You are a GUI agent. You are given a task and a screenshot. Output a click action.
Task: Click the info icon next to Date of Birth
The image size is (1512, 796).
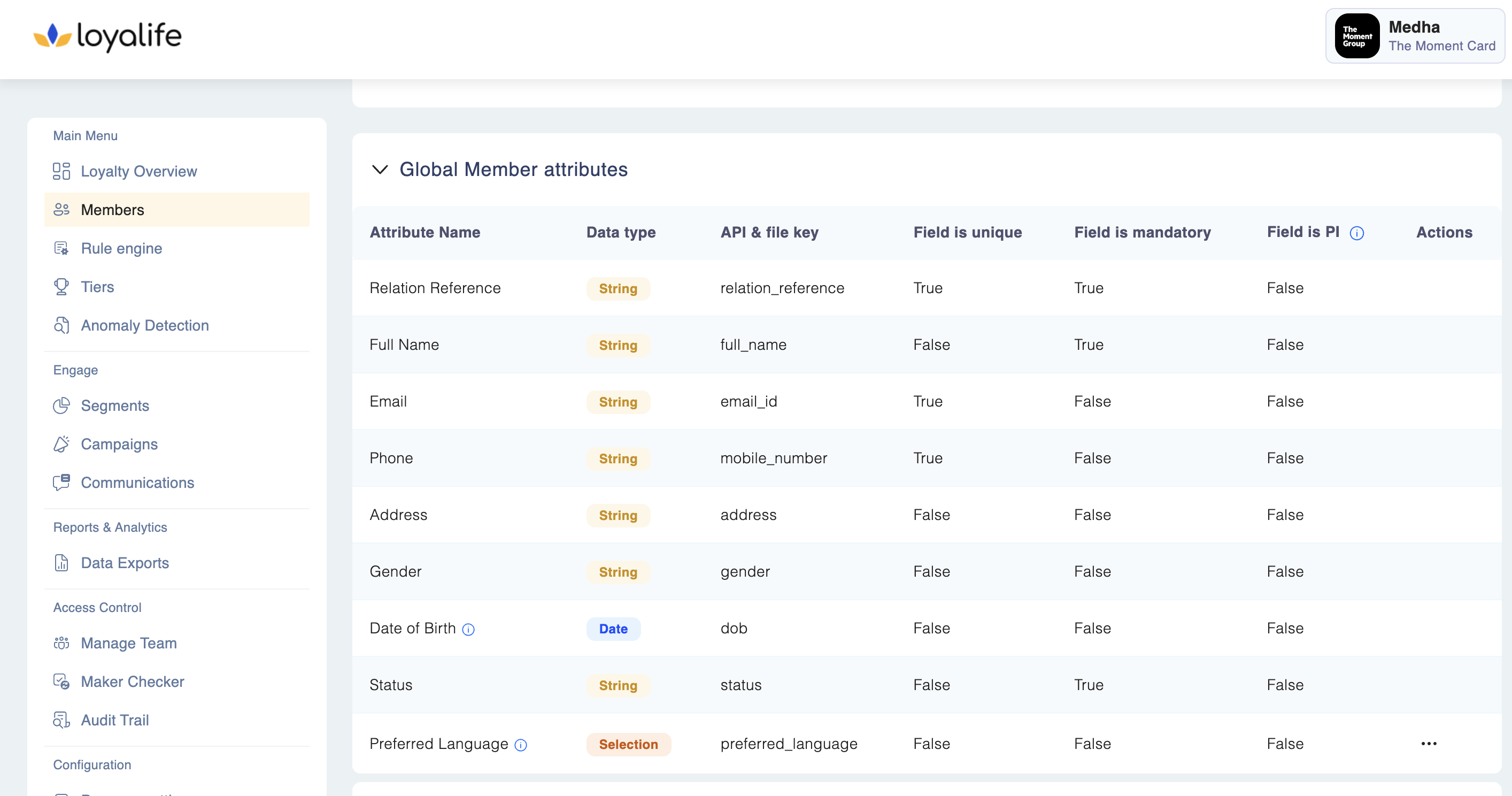click(468, 630)
